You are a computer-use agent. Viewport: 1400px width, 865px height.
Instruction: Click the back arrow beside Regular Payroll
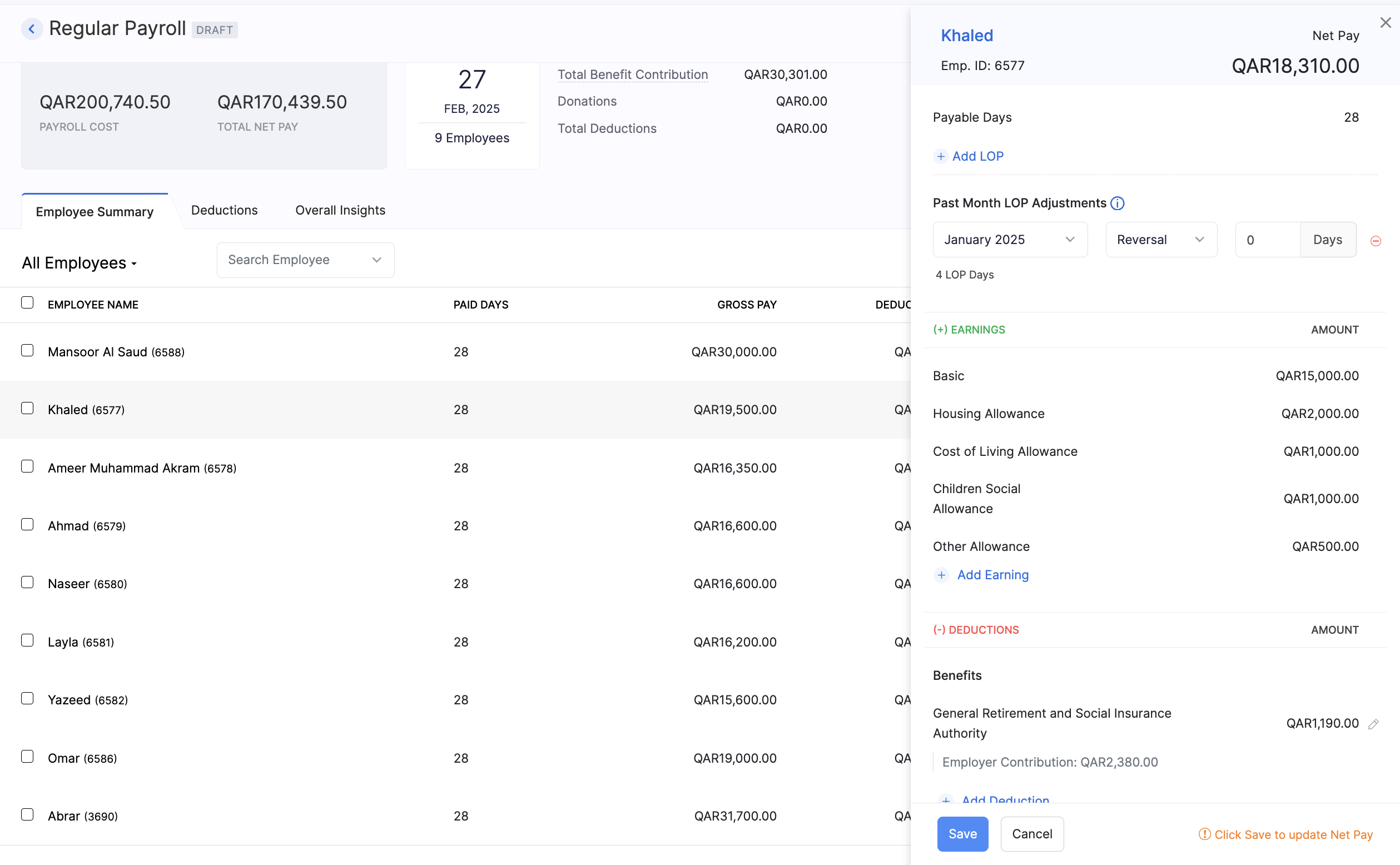point(32,28)
